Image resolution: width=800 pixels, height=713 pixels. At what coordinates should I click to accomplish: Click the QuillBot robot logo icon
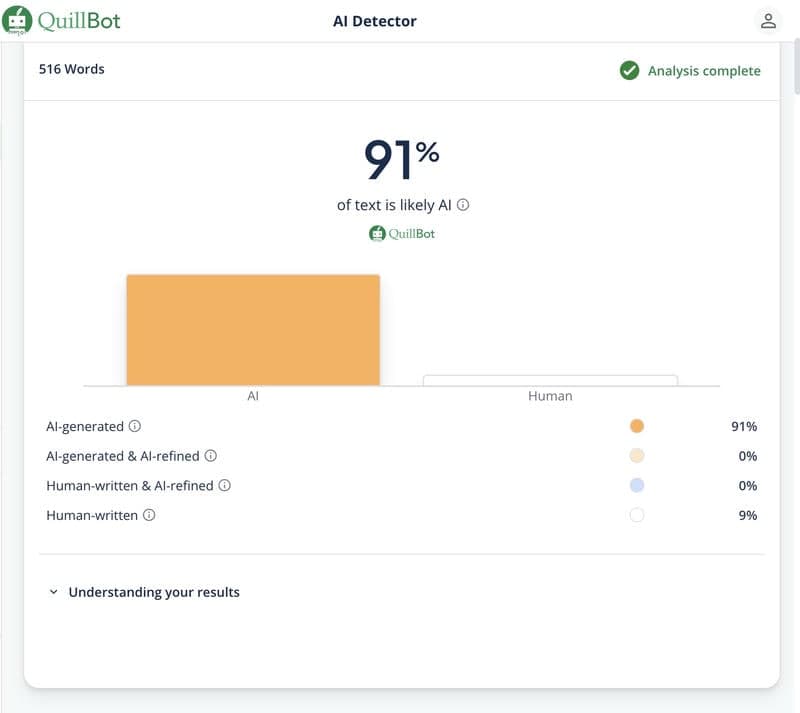pos(16,21)
